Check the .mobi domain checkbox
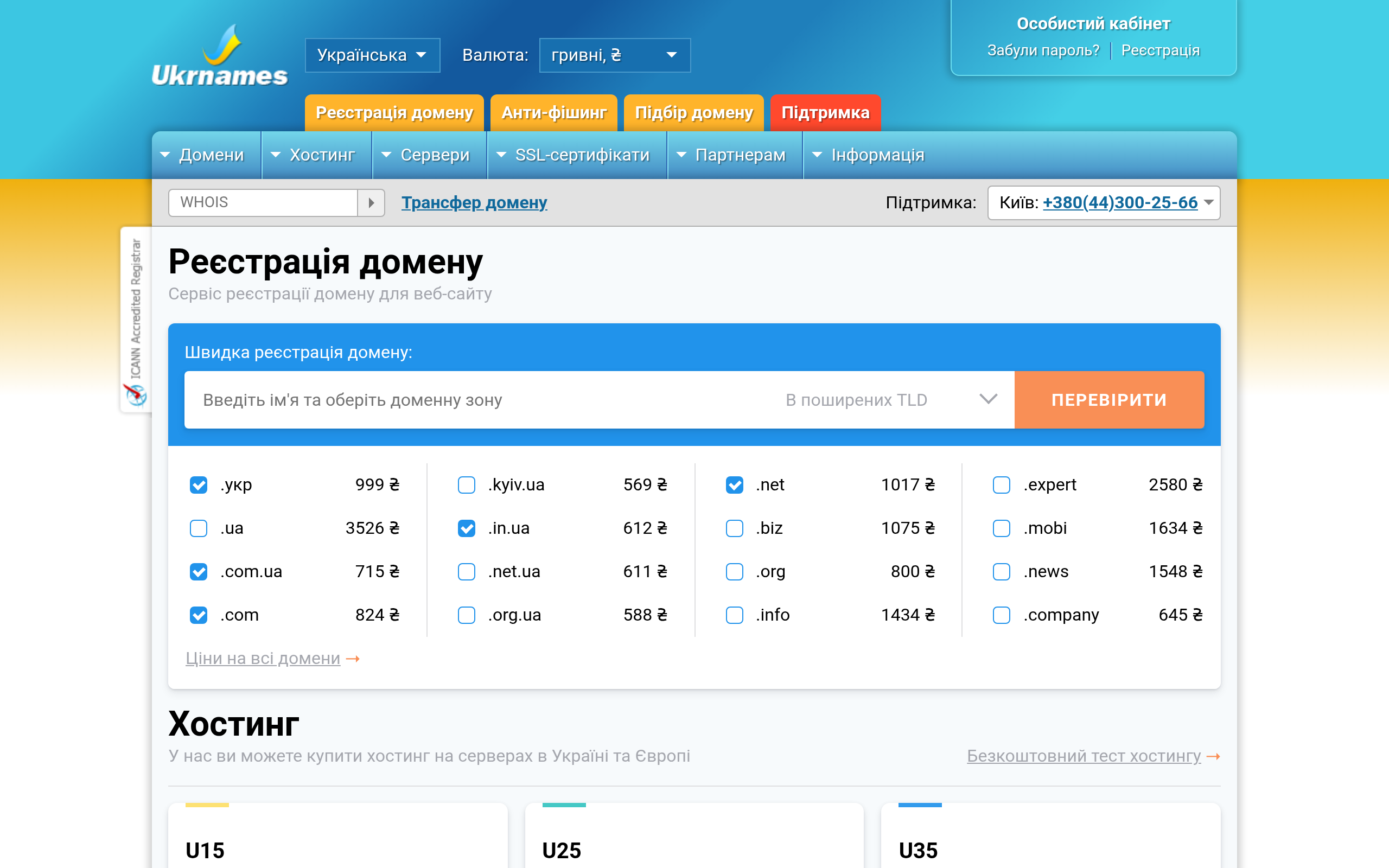The image size is (1389, 868). tap(1002, 528)
